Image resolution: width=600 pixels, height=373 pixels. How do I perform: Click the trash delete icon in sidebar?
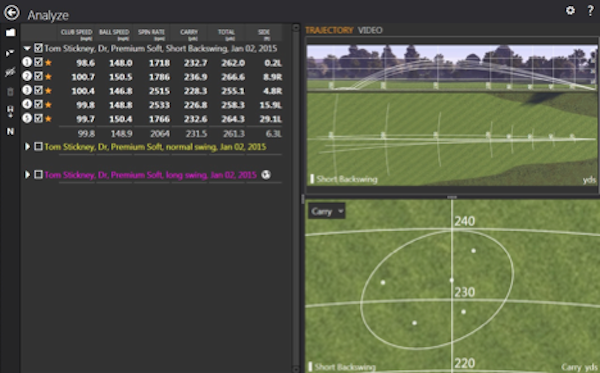[x=10, y=91]
